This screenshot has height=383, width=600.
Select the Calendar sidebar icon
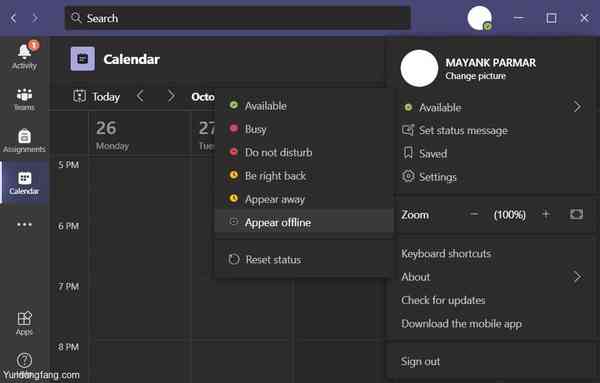24,178
